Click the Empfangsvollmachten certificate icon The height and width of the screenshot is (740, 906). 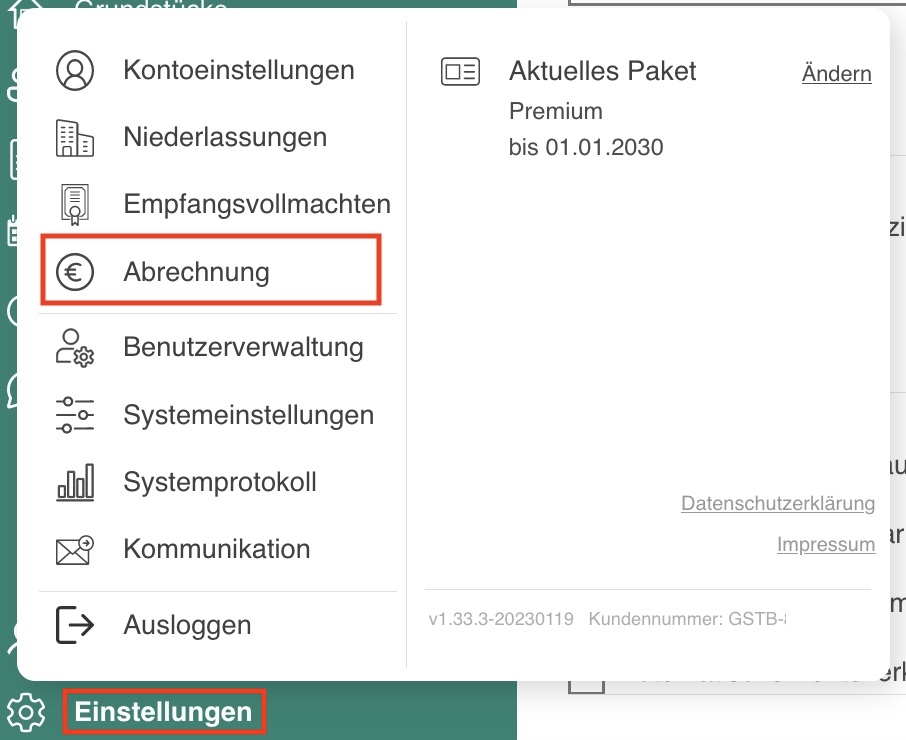coord(75,204)
